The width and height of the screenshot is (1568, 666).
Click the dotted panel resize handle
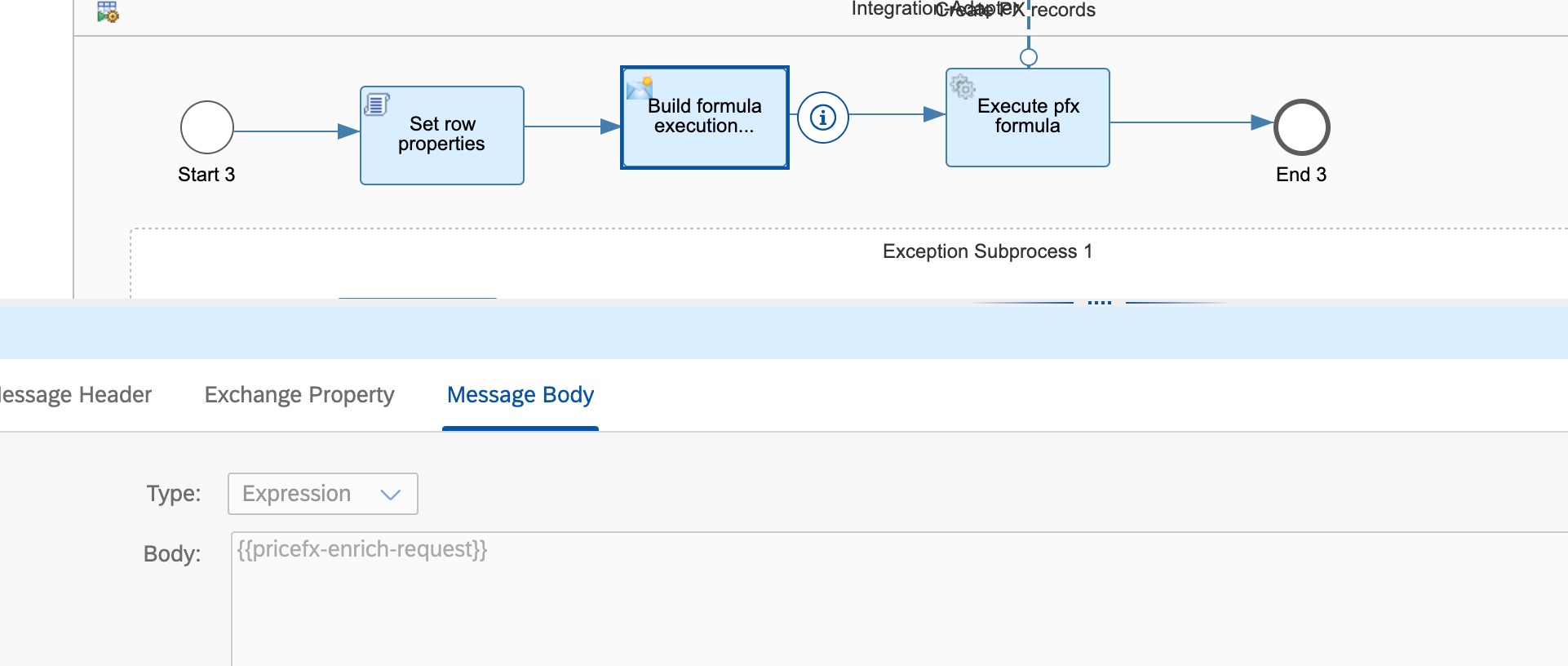click(x=1099, y=302)
